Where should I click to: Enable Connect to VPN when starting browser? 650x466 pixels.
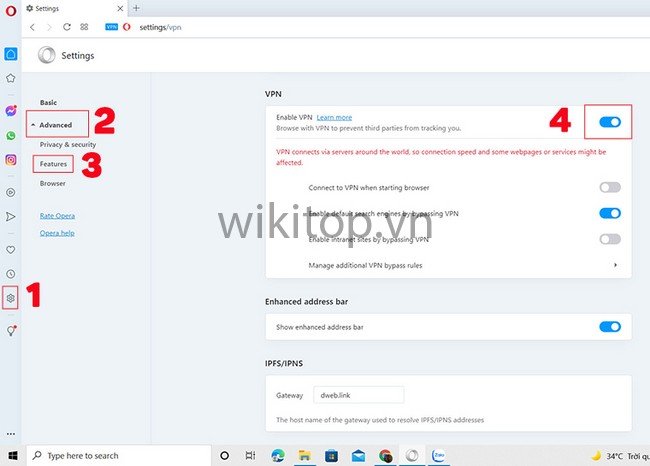(x=609, y=187)
